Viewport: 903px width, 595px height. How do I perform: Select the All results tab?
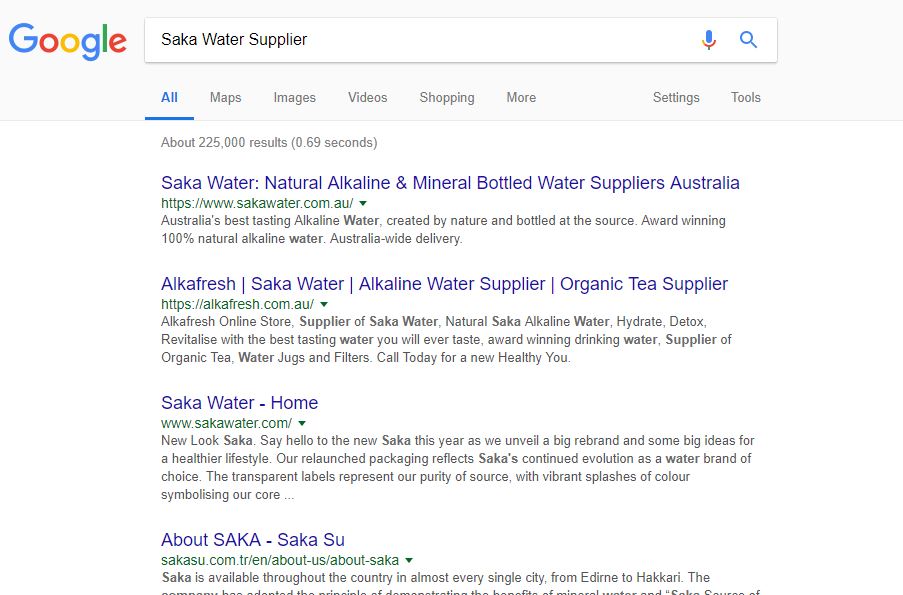169,97
